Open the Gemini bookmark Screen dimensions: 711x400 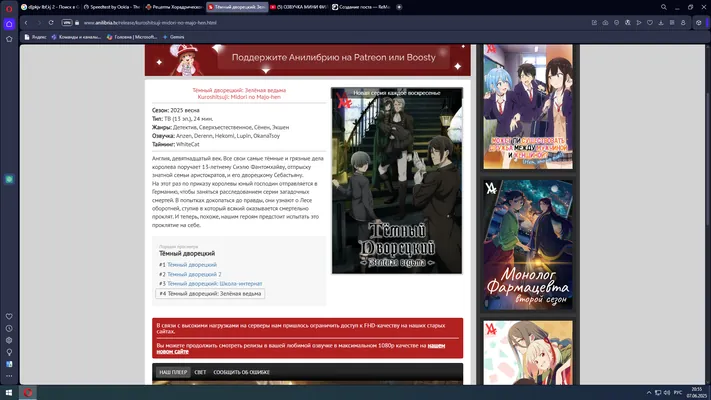point(174,37)
